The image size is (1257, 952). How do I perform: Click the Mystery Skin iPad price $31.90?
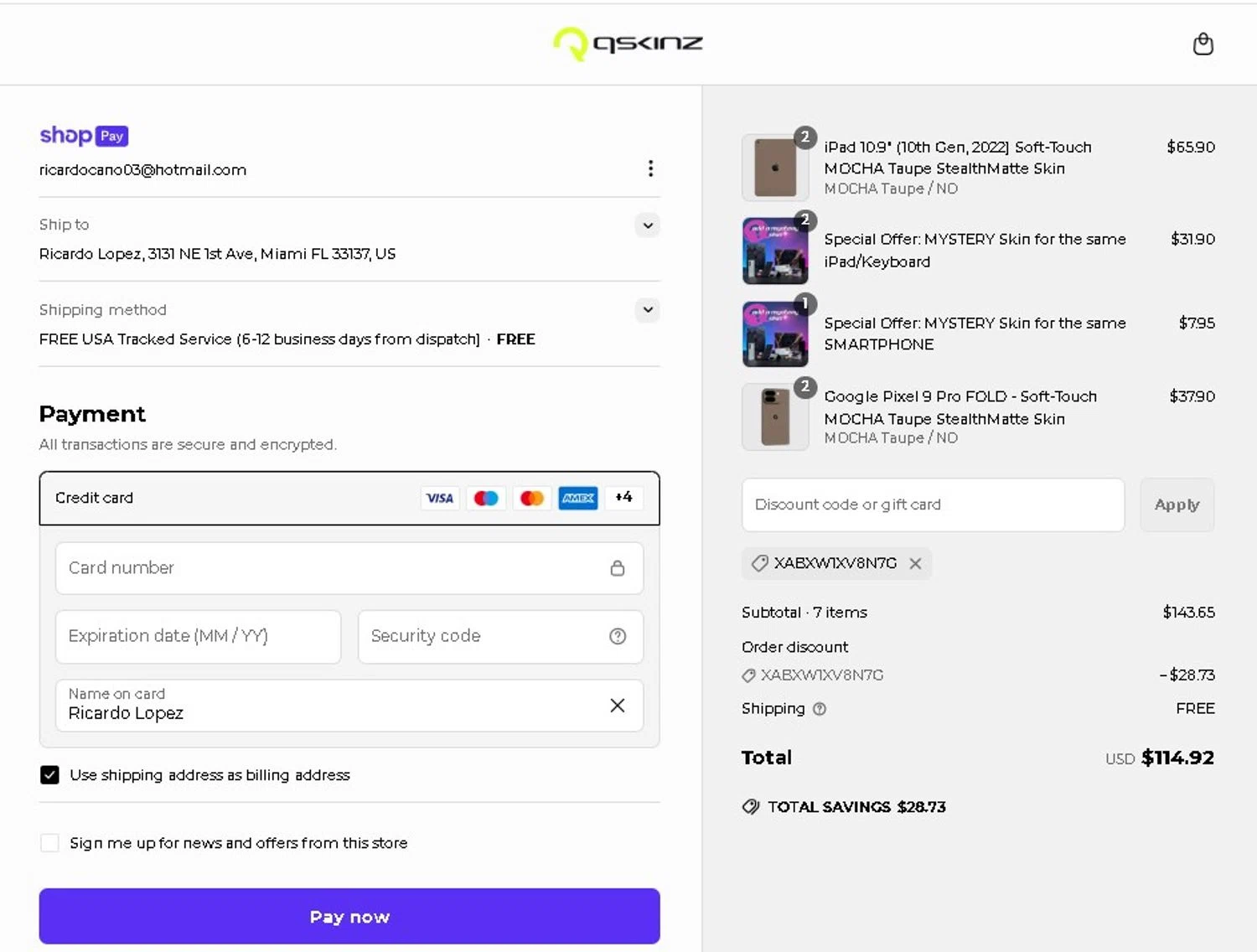tap(1192, 239)
